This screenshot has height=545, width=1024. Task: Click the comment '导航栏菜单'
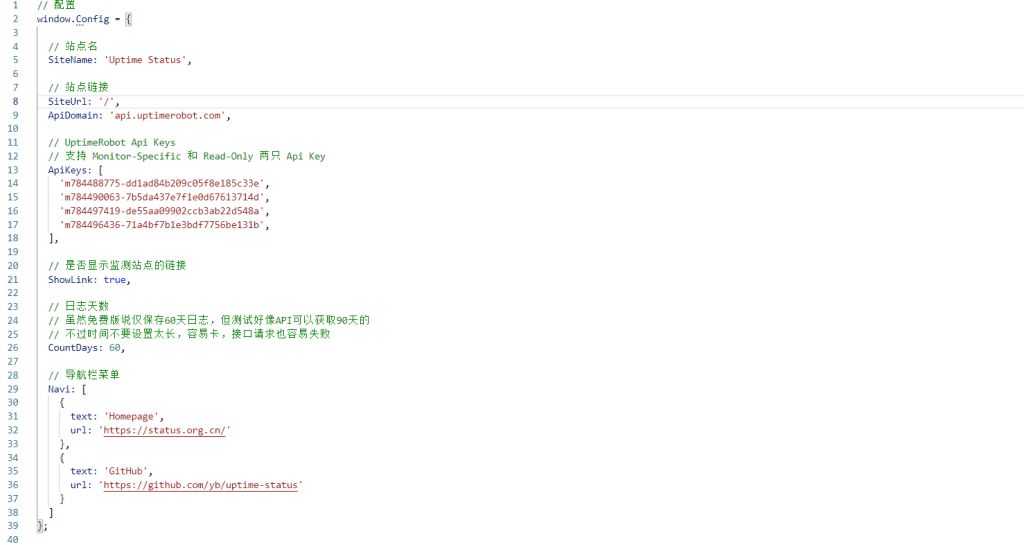pos(84,375)
